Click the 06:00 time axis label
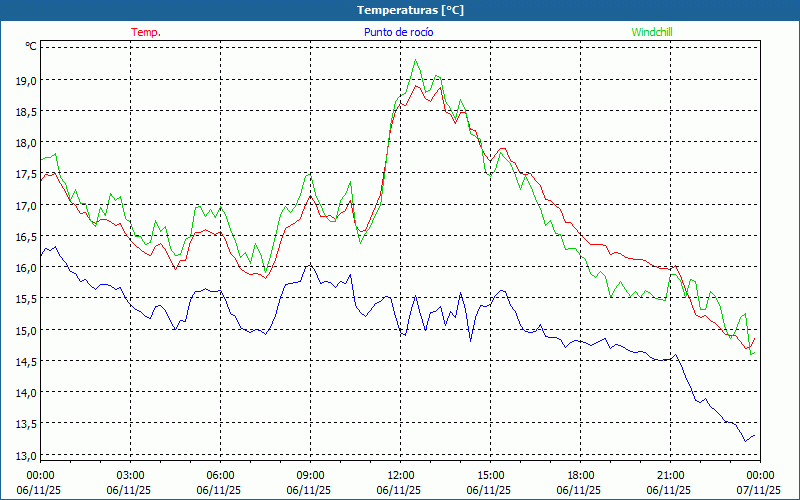 [x=220, y=475]
